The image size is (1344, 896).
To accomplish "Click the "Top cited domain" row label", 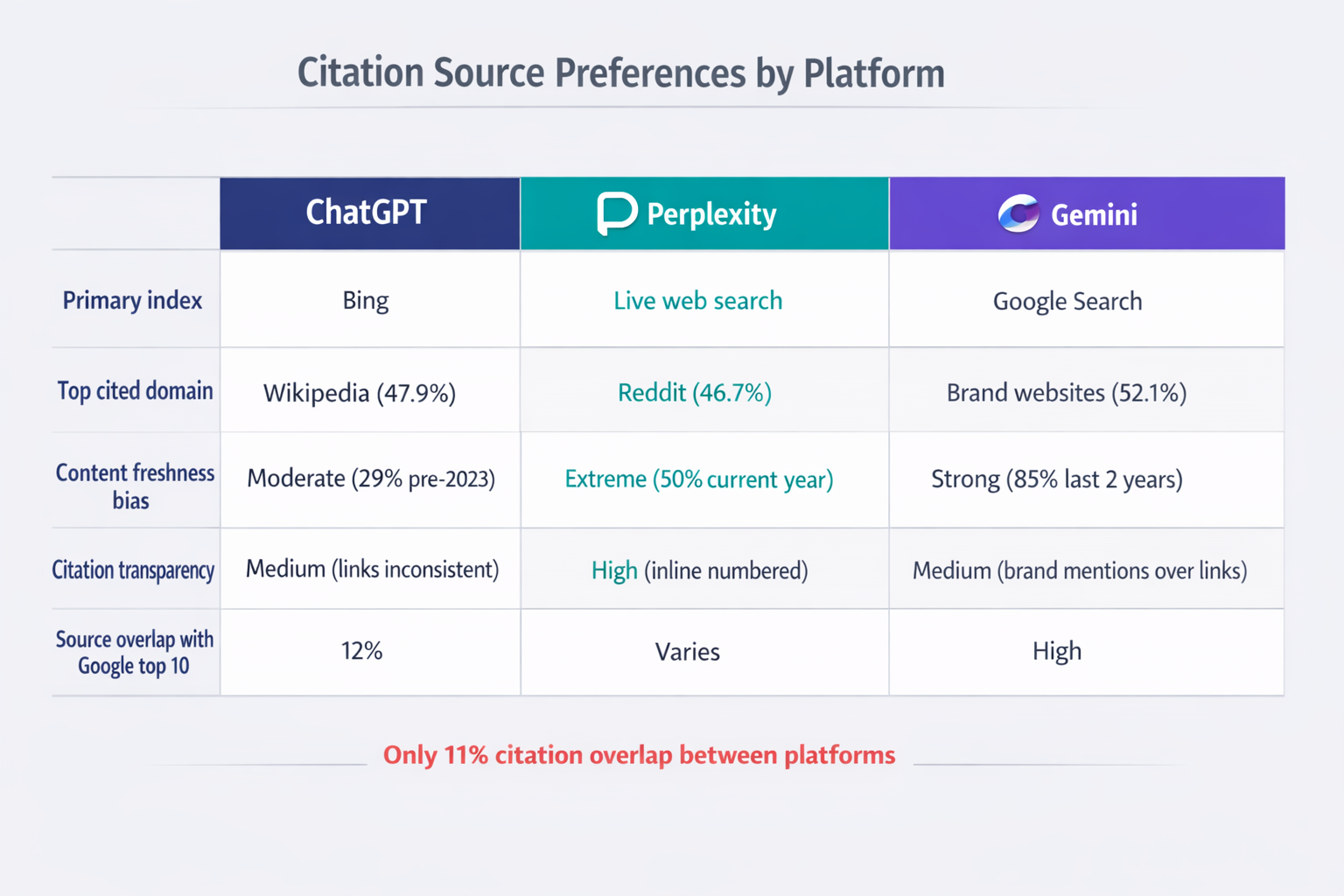I will click(135, 390).
